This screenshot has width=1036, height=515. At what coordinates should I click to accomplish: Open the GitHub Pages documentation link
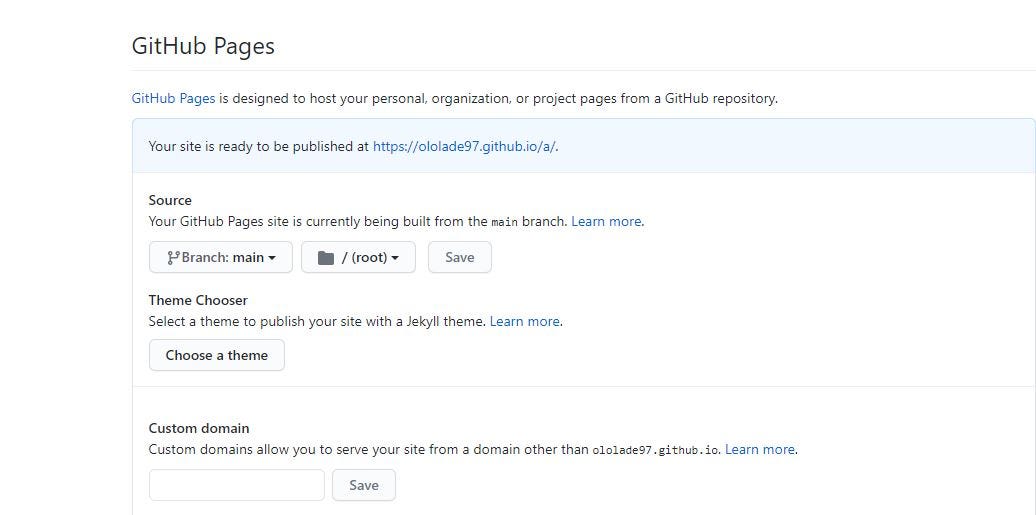(173, 98)
